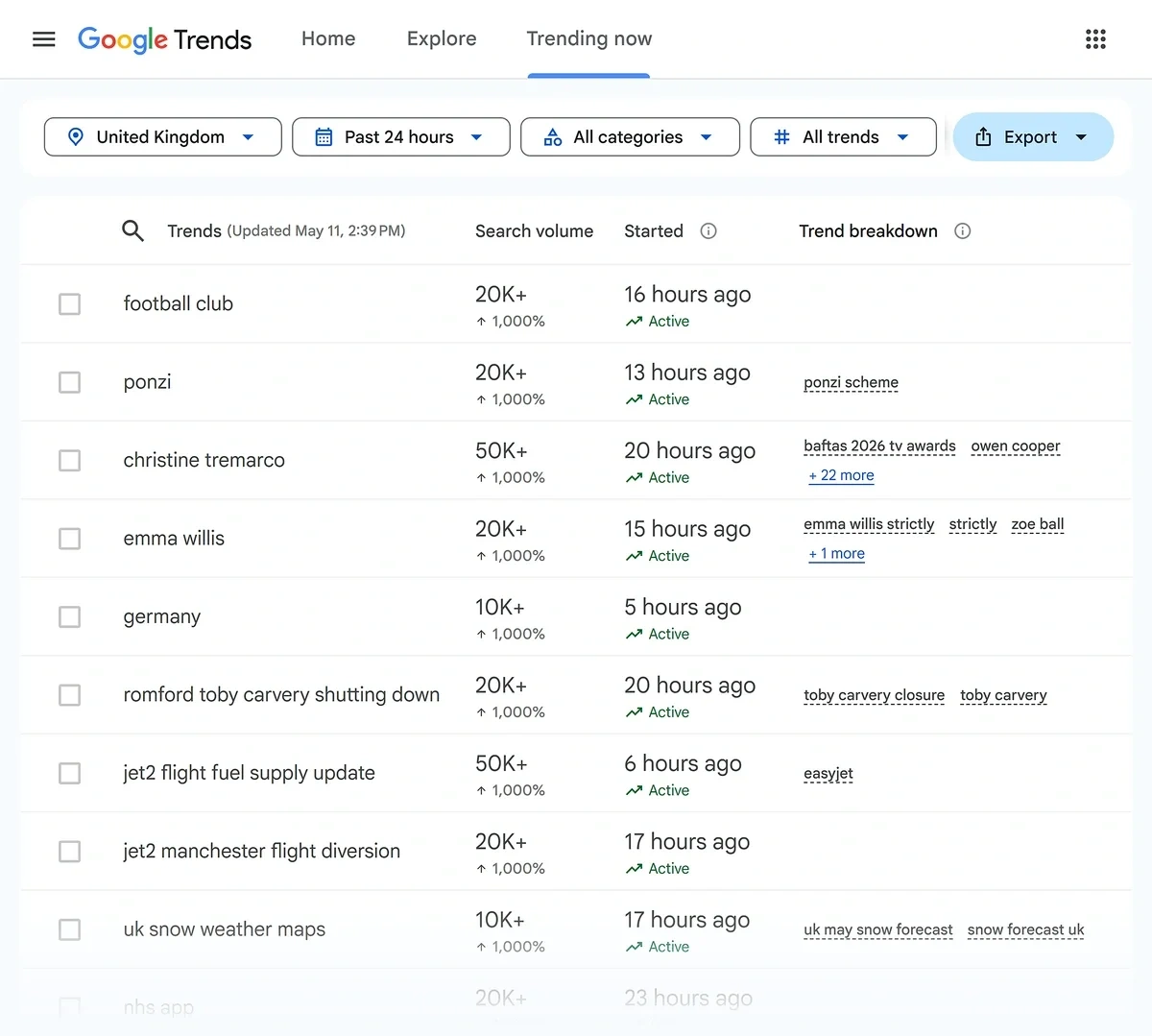Click the calendar icon in time filter
Screen dimensions: 1152x1036
point(324,137)
